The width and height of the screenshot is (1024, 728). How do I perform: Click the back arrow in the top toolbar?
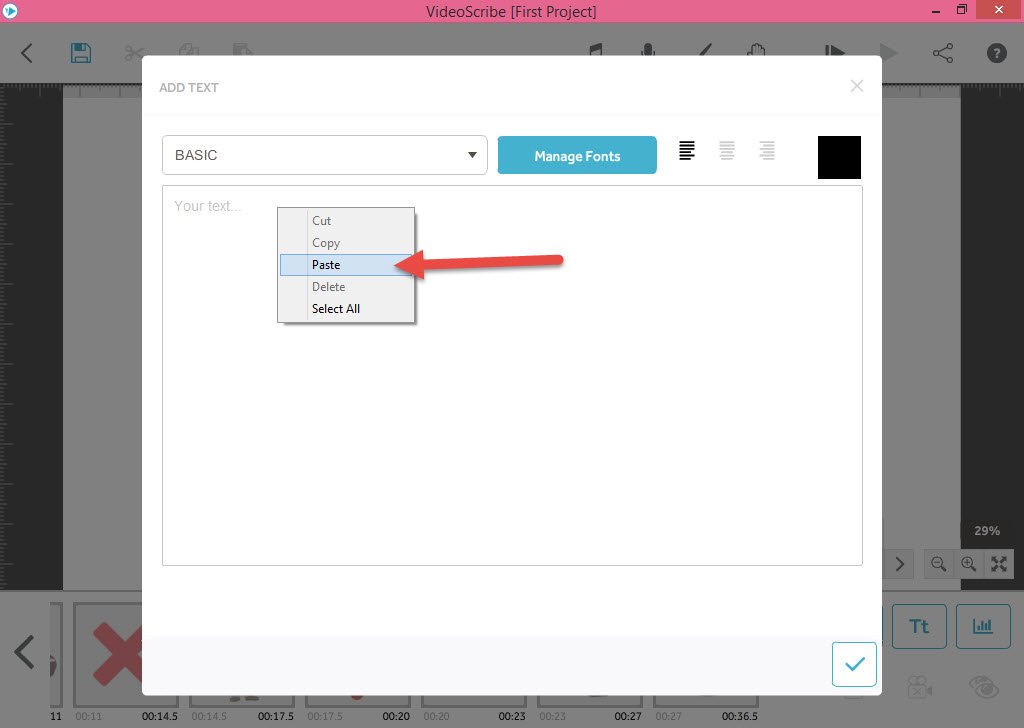27,53
